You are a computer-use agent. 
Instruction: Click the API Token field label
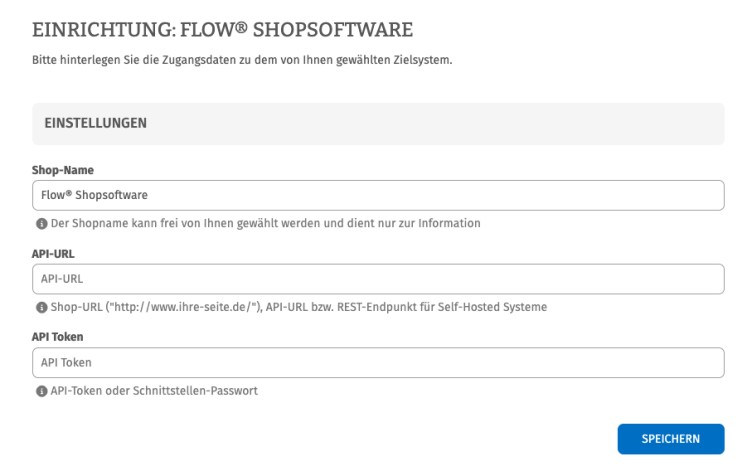[x=55, y=338]
